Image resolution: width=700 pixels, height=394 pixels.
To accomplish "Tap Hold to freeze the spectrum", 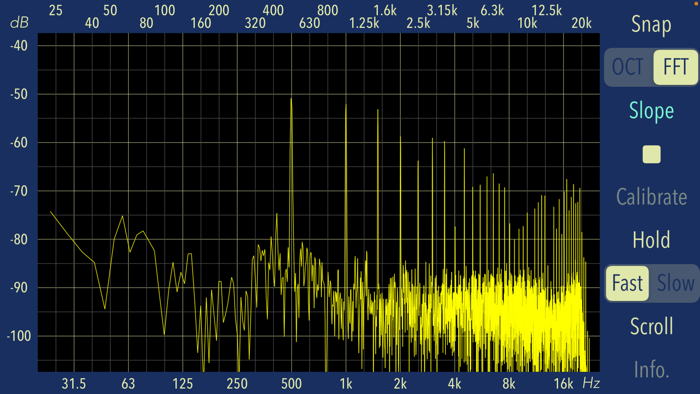I will pos(651,240).
